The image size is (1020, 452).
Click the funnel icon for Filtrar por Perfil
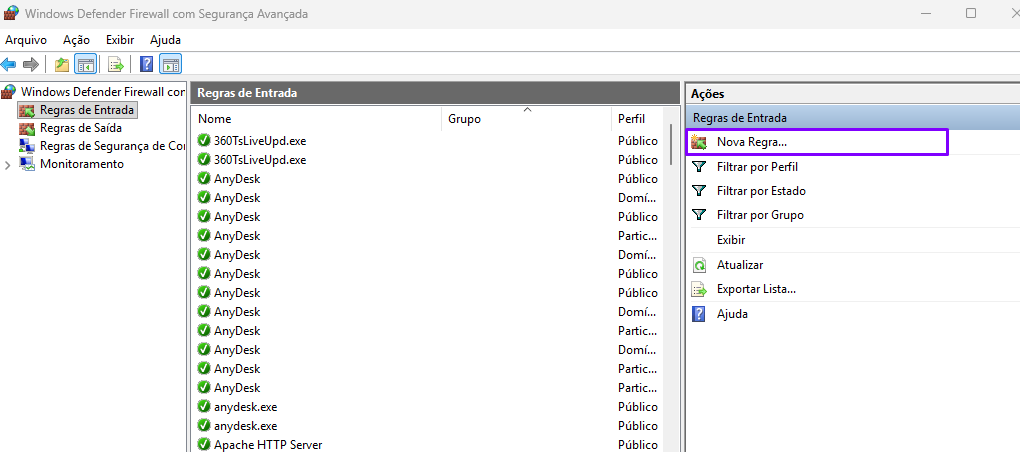[699, 167]
